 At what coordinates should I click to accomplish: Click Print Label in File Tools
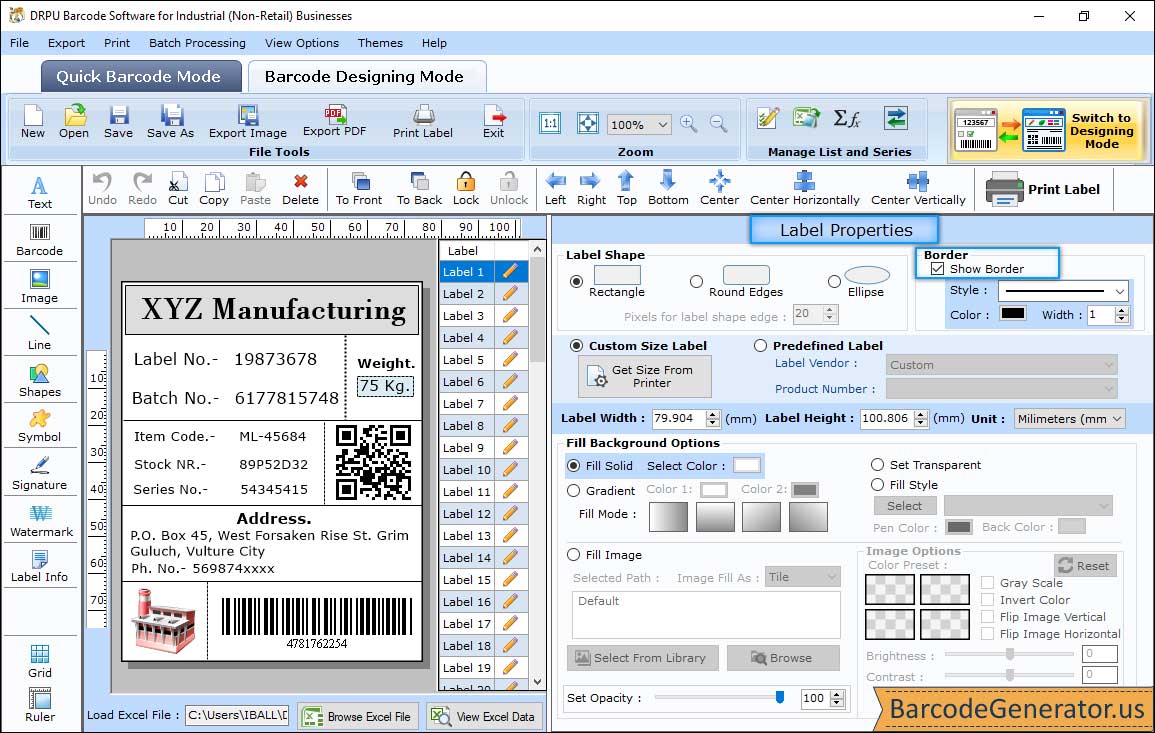point(423,122)
